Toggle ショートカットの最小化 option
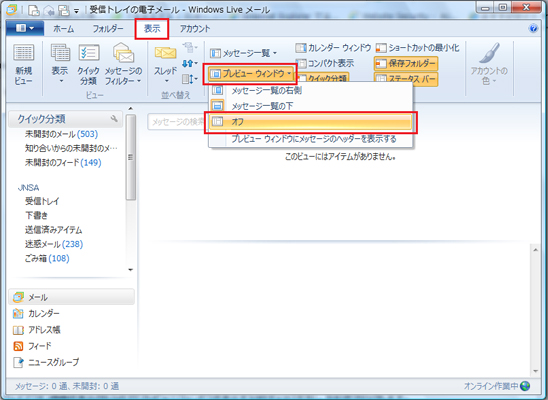 (418, 48)
